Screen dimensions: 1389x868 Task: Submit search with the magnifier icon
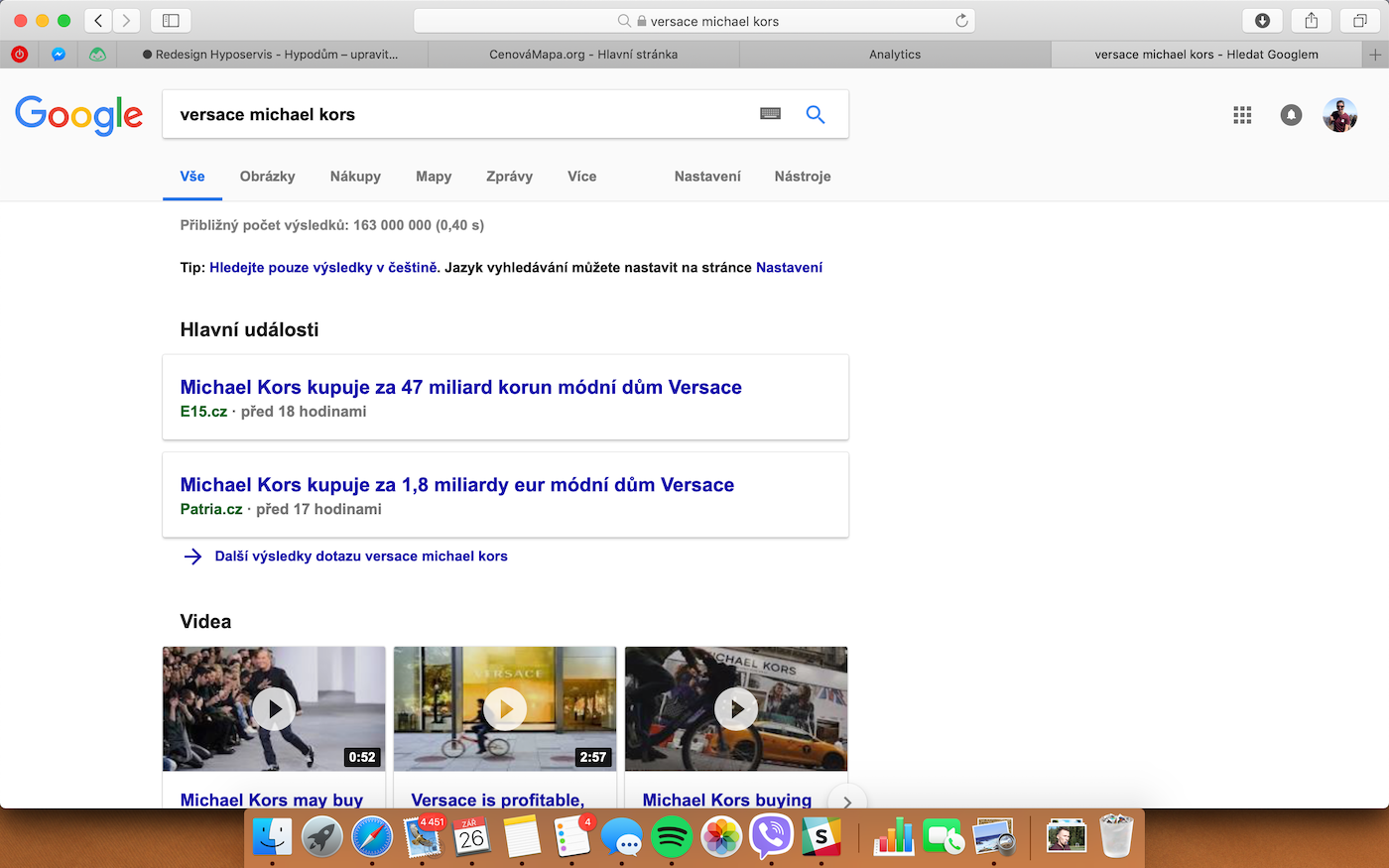816,114
